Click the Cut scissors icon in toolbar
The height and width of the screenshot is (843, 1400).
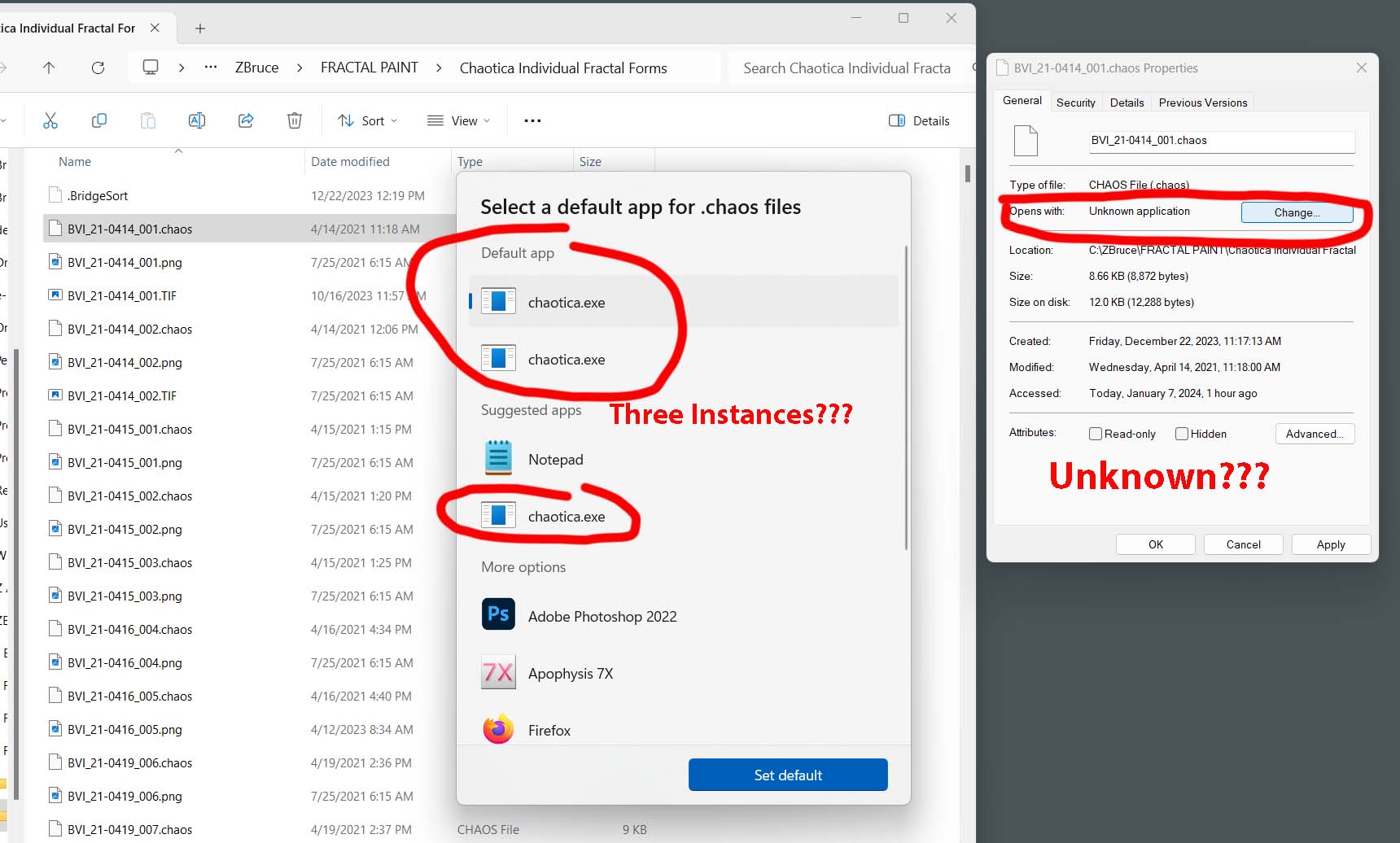pyautogui.click(x=50, y=120)
